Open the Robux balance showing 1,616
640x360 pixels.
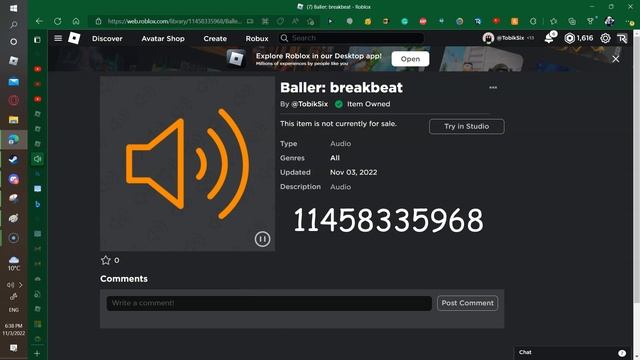tap(579, 38)
